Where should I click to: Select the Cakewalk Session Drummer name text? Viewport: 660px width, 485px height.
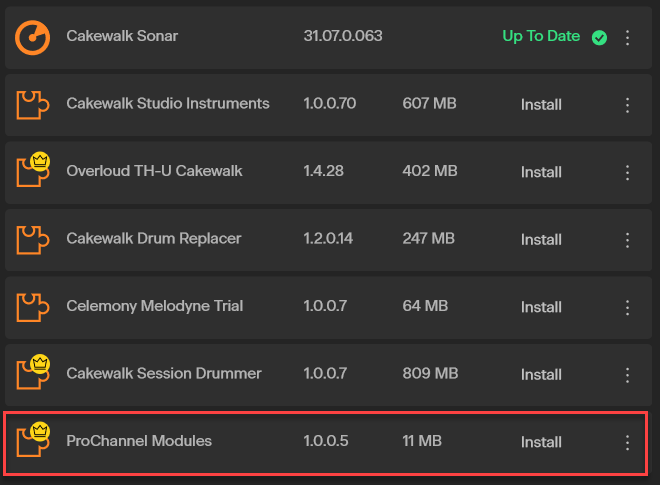click(x=164, y=373)
